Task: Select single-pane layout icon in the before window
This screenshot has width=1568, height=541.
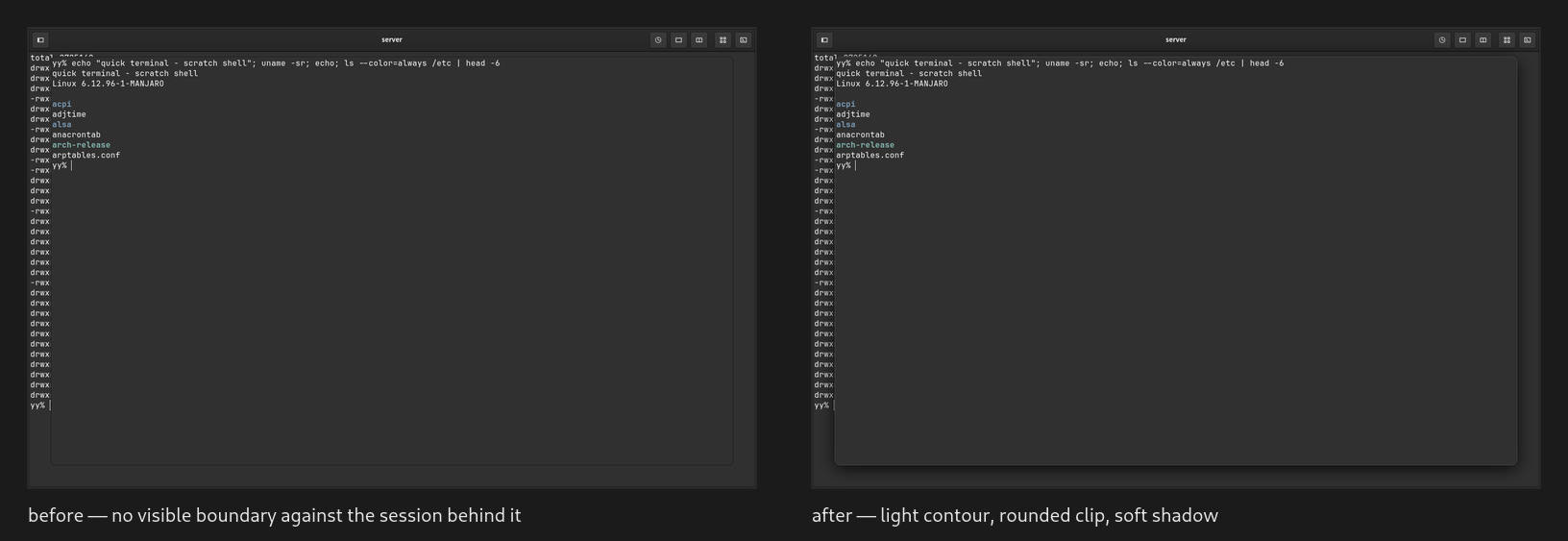Action: click(678, 40)
